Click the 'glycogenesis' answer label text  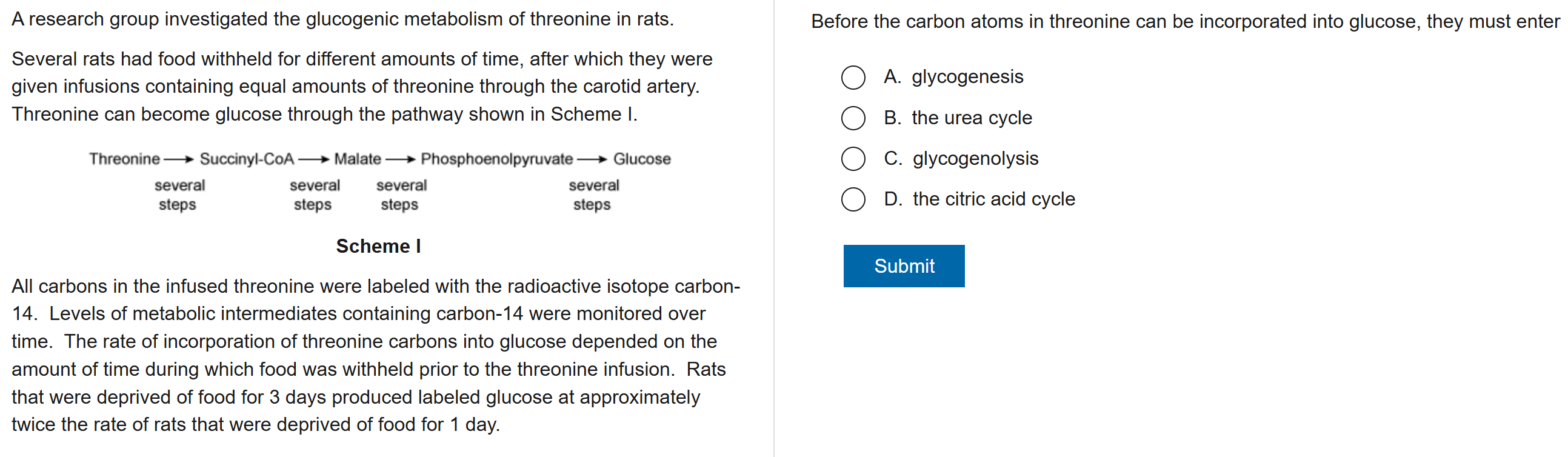pos(967,77)
